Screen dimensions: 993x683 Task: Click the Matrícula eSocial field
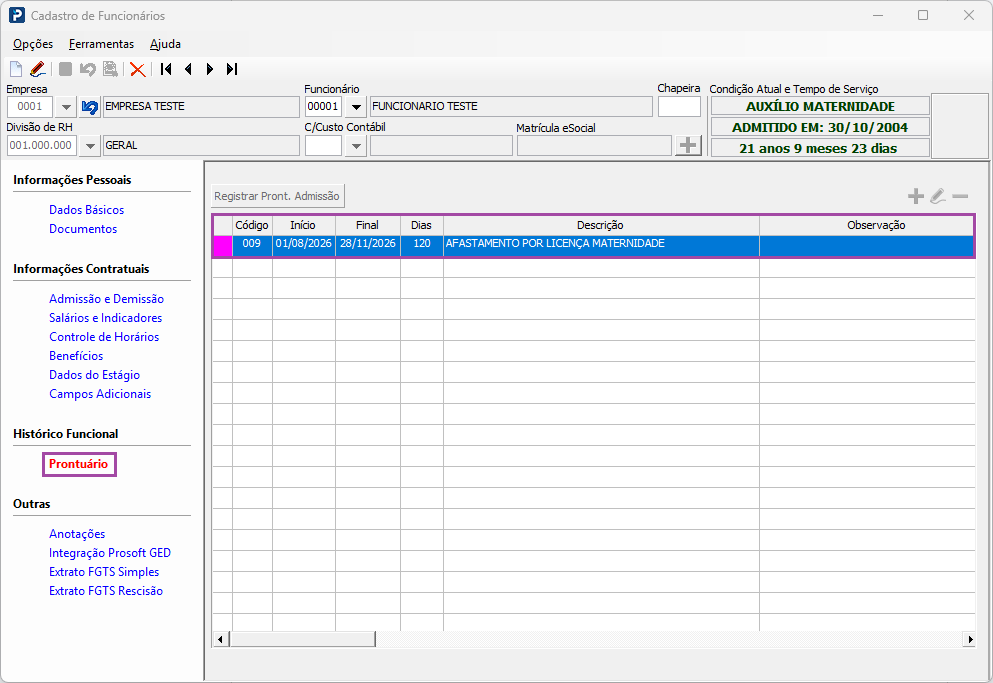pos(594,146)
